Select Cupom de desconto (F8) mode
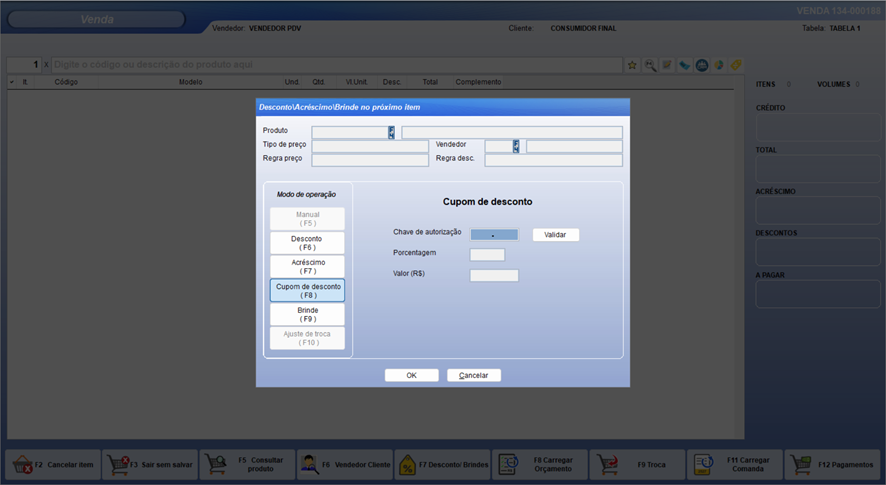The image size is (886, 485). [x=307, y=291]
